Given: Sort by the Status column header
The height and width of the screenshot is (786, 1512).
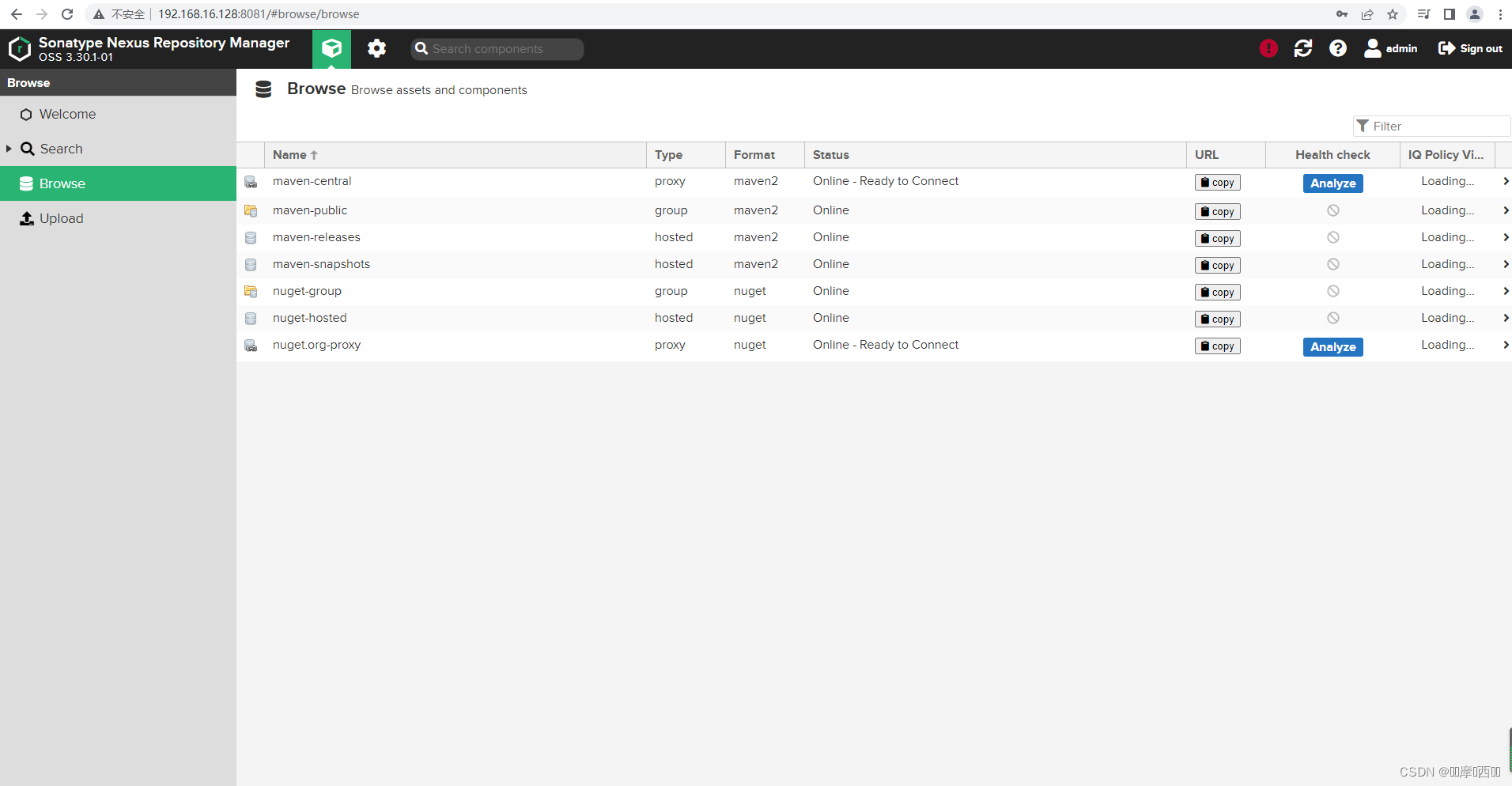Looking at the screenshot, I should pos(996,155).
